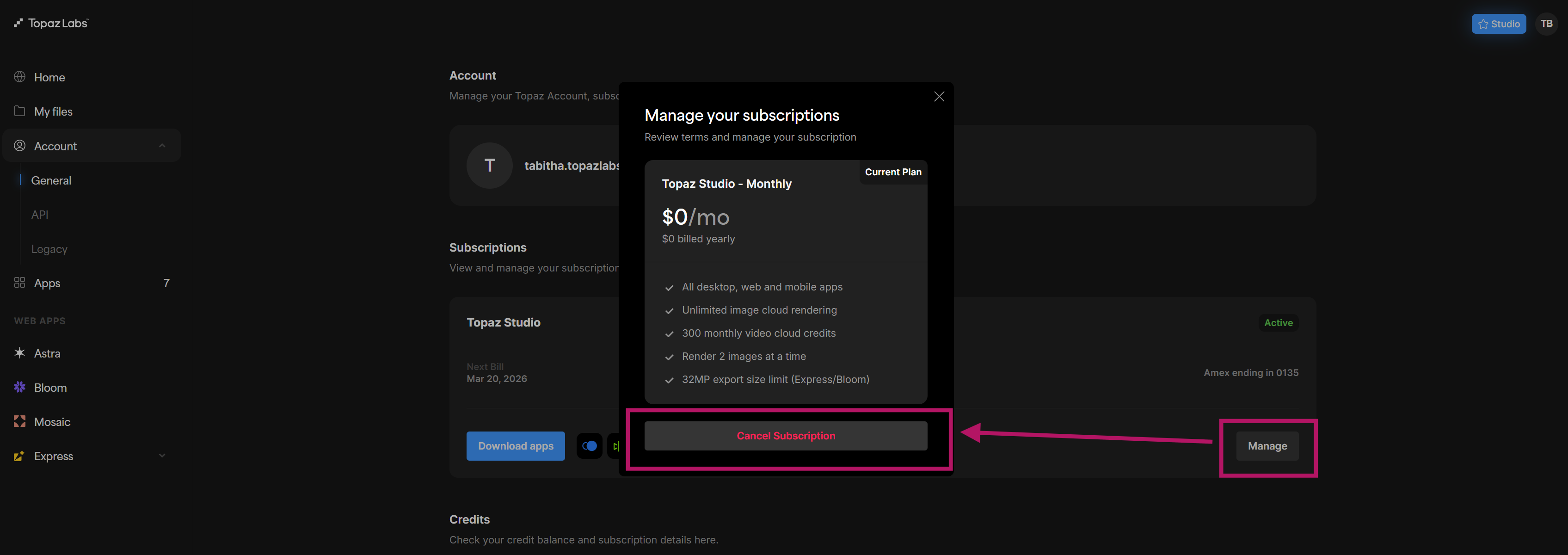Click the Studio badge button
This screenshot has width=1568, height=555.
1498,24
